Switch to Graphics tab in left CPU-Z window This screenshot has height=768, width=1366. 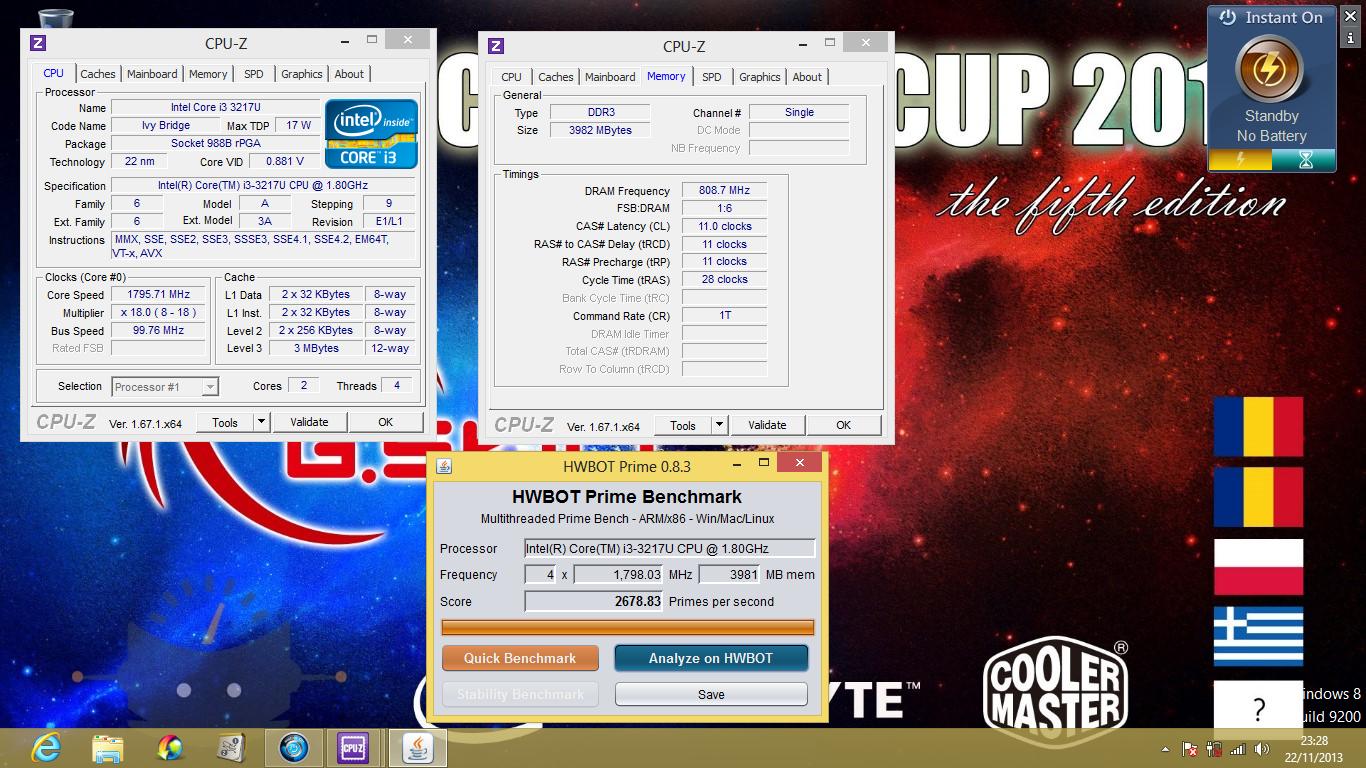coord(301,74)
